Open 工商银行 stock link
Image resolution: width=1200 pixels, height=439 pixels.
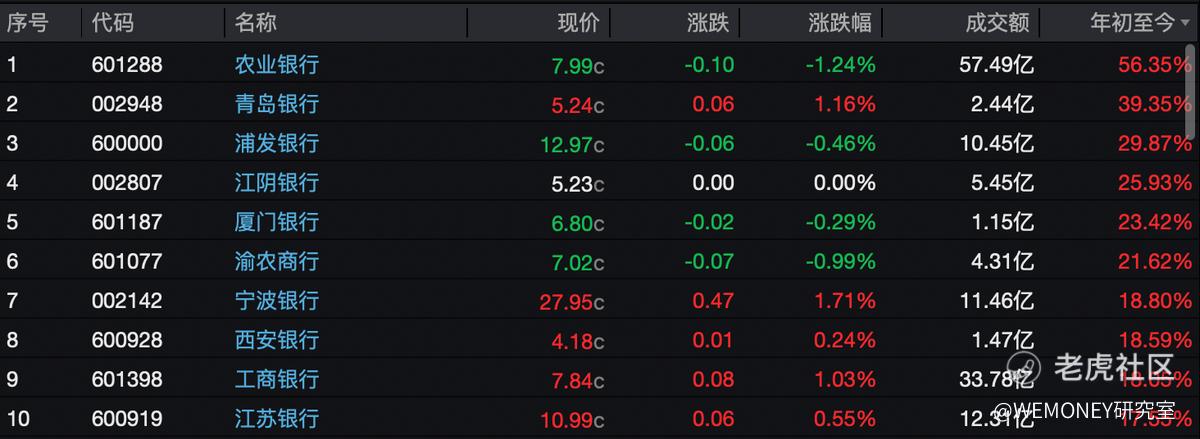(x=277, y=379)
